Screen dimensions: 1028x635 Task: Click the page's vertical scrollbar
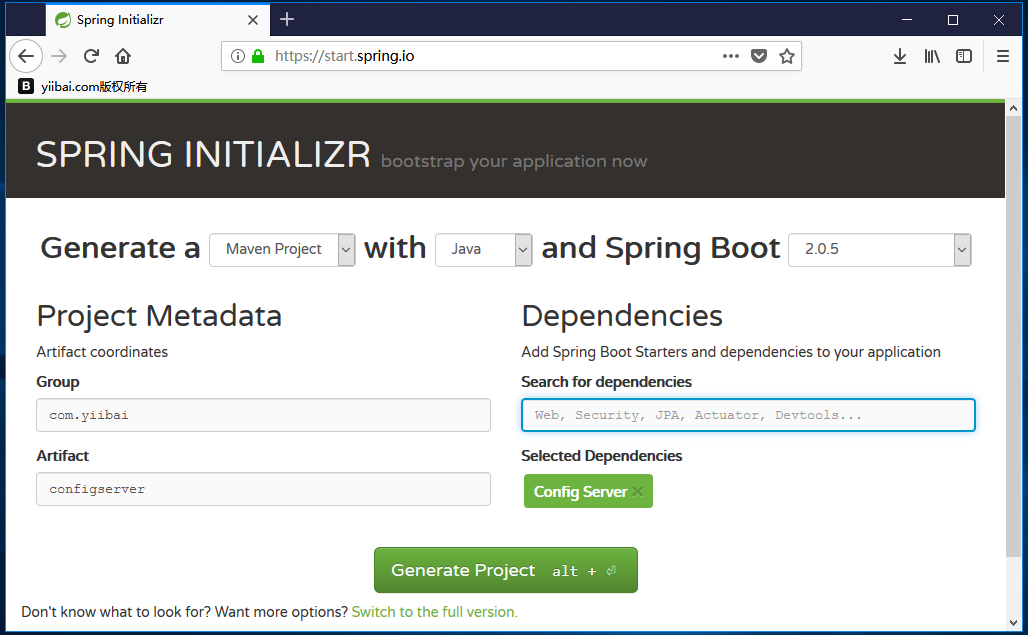tap(1013, 330)
